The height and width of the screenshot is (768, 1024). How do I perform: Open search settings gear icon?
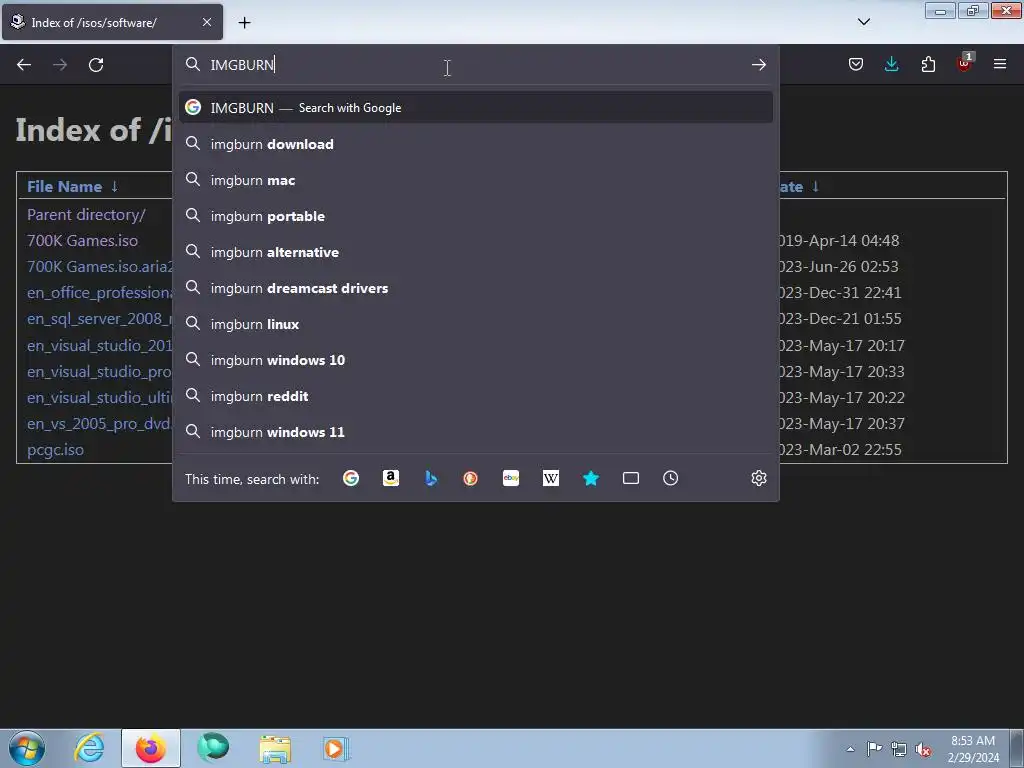tap(758, 479)
